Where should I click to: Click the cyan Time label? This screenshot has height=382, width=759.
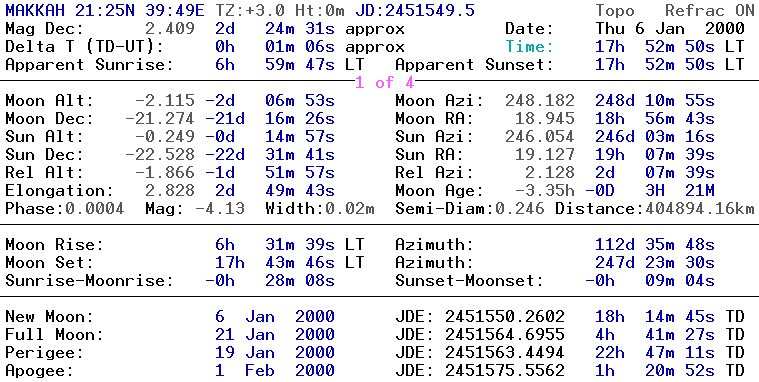[x=529, y=47]
